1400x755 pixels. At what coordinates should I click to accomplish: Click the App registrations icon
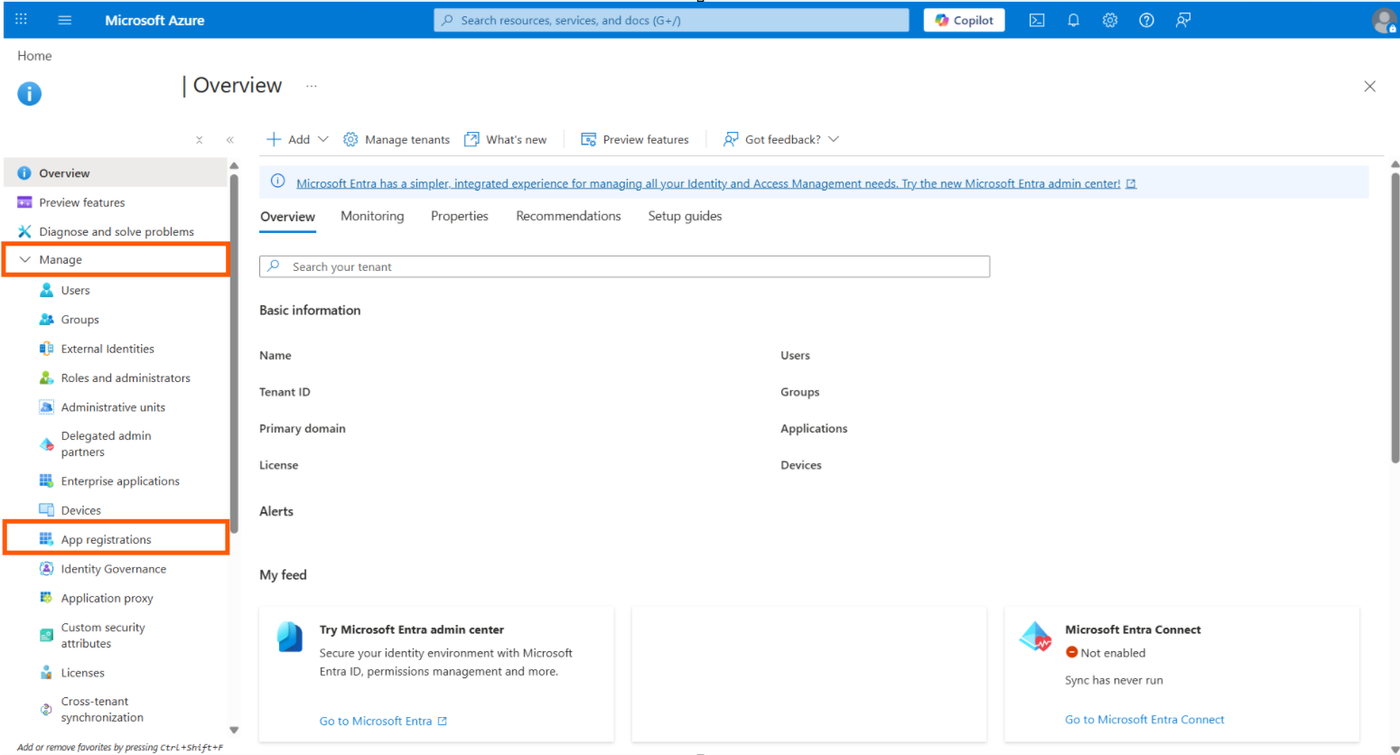click(x=46, y=539)
